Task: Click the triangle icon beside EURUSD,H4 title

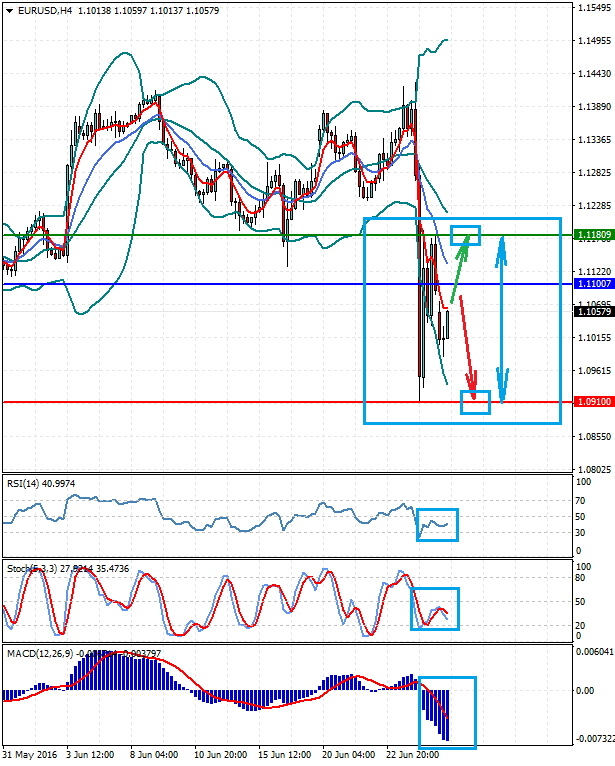Action: click(9, 10)
